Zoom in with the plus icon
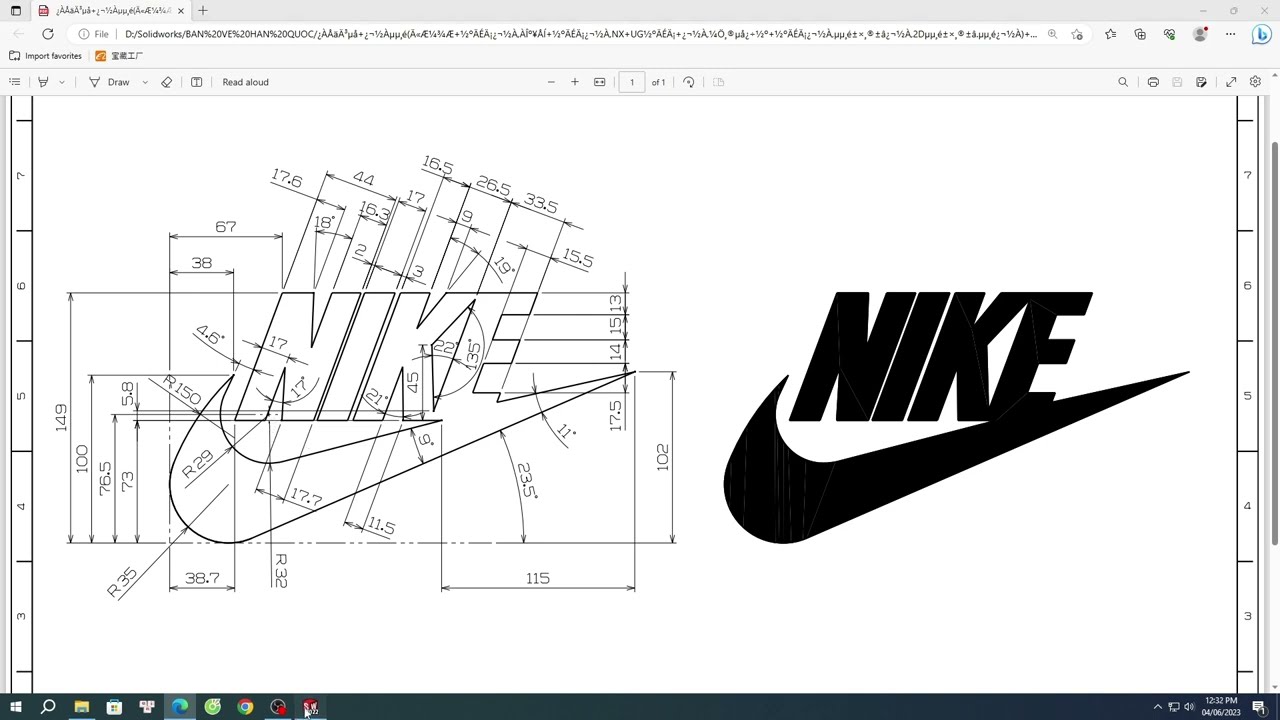Screen dimensions: 1280x720 point(575,82)
